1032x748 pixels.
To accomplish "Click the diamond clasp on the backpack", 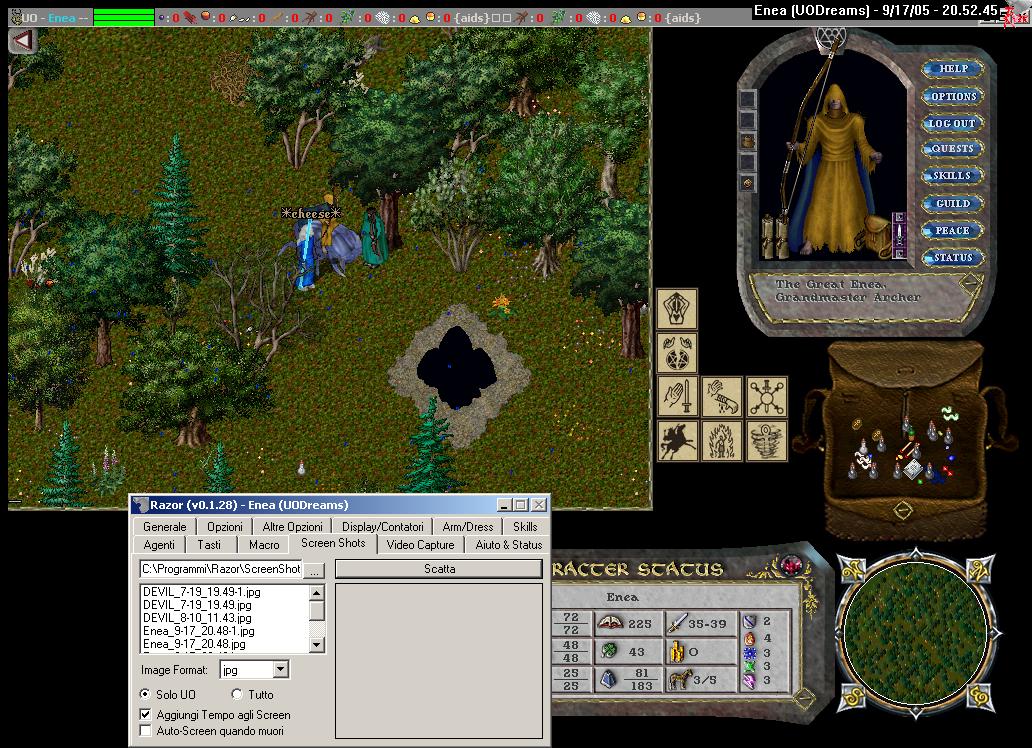I will tap(902, 510).
